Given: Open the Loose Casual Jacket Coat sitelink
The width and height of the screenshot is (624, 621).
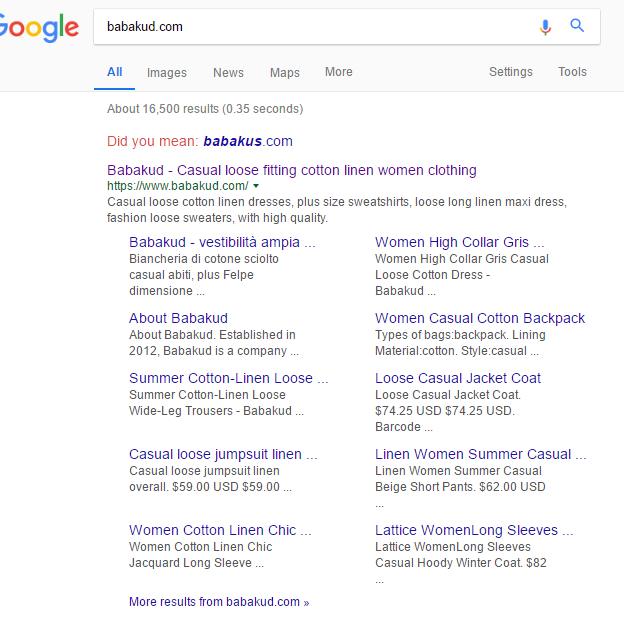Looking at the screenshot, I should pyautogui.click(x=458, y=378).
